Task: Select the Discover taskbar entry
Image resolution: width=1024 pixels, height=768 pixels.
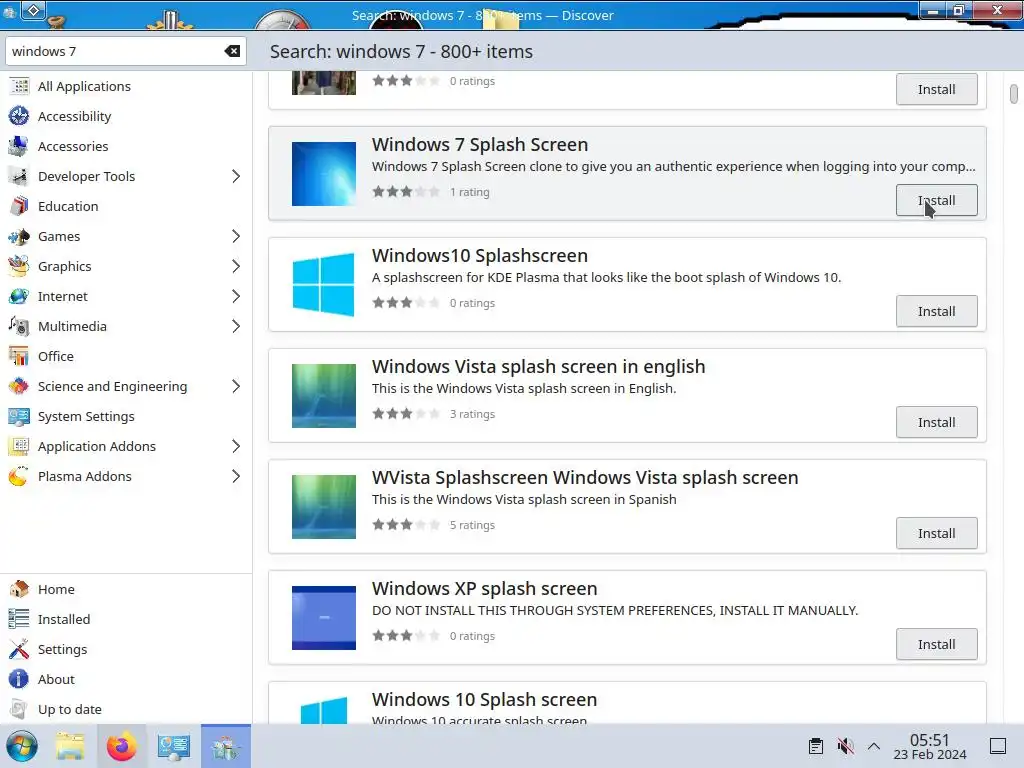Action: pos(226,746)
